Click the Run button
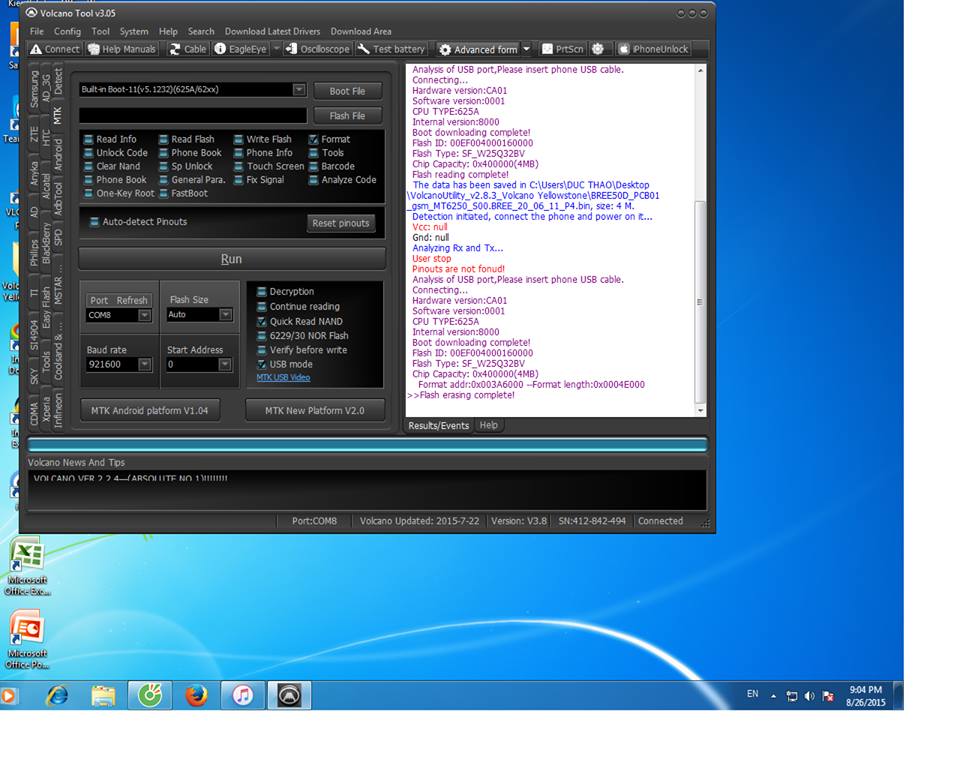The height and width of the screenshot is (768, 960). pyautogui.click(x=232, y=259)
